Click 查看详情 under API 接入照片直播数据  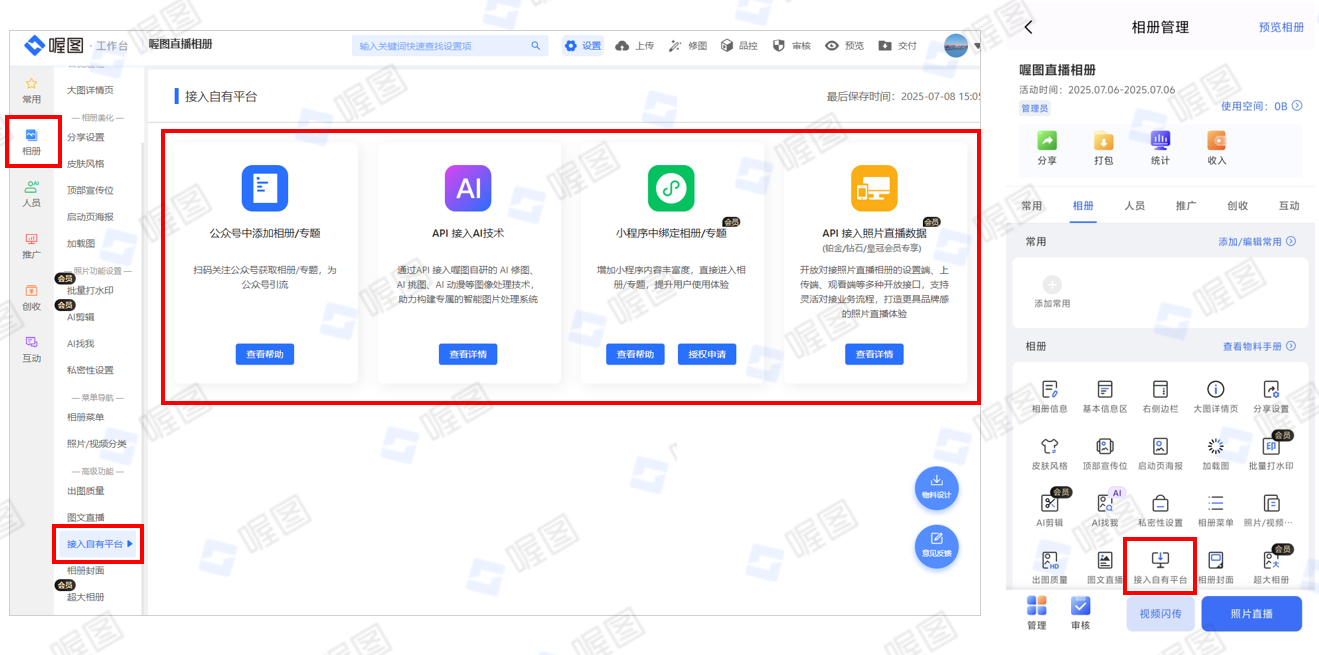874,354
